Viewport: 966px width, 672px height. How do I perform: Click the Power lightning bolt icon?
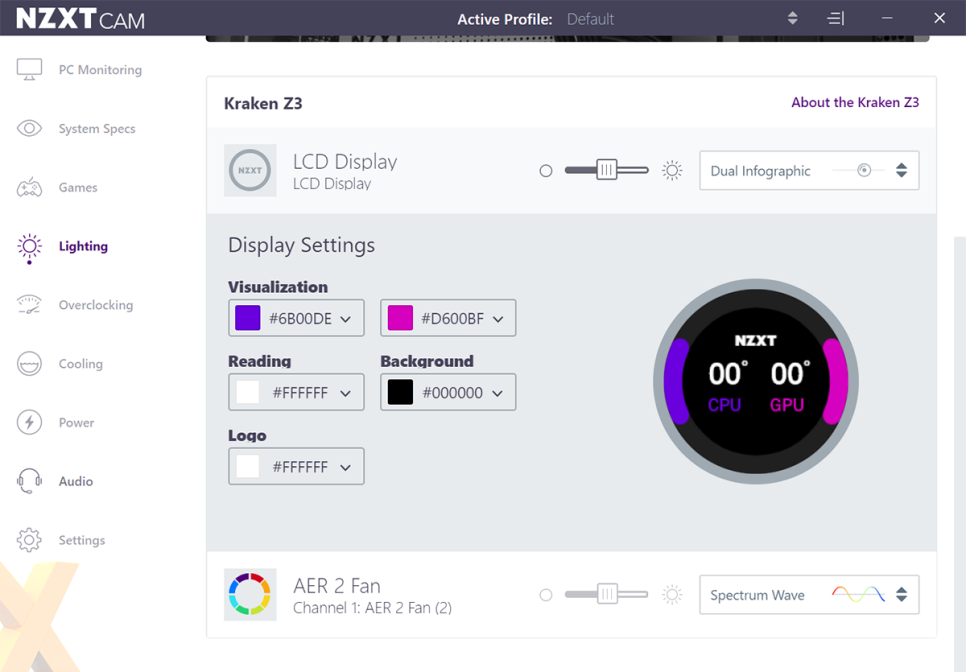click(x=29, y=423)
